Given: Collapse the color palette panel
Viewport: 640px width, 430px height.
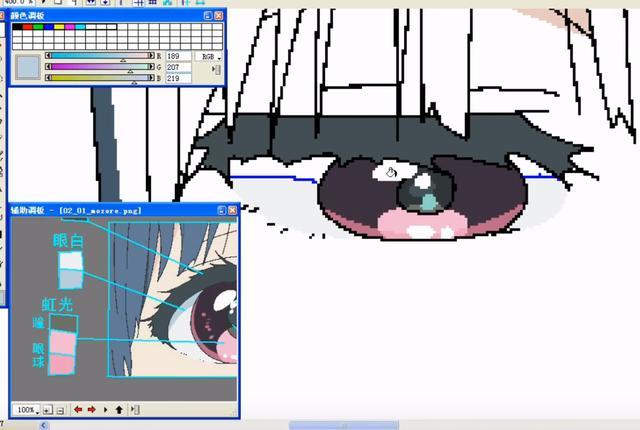Looking at the screenshot, I should point(208,16).
